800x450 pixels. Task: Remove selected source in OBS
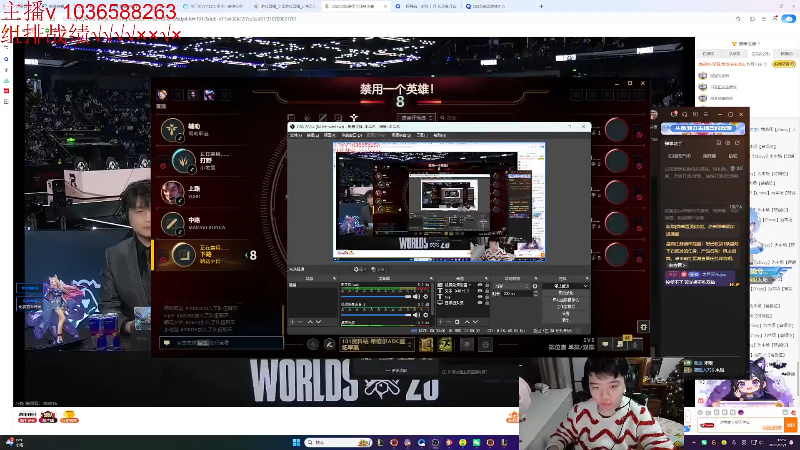(x=449, y=322)
